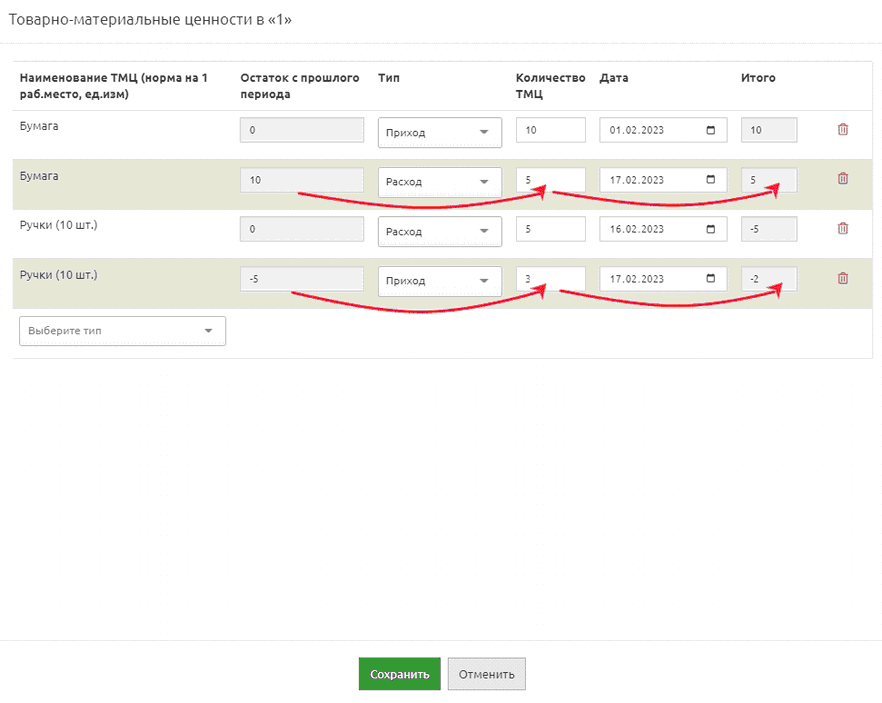Viewport: 882px width, 703px height.
Task: Click previous-period balance field showing -5
Action: coord(302,279)
